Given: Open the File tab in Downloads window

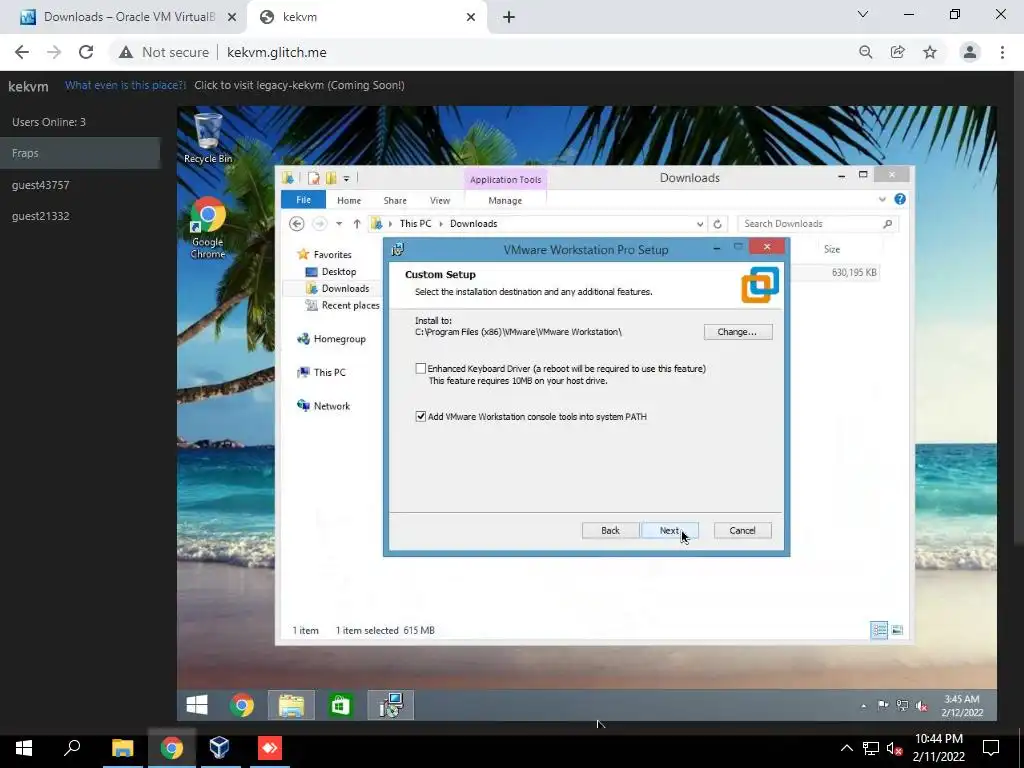Looking at the screenshot, I should click(x=304, y=200).
